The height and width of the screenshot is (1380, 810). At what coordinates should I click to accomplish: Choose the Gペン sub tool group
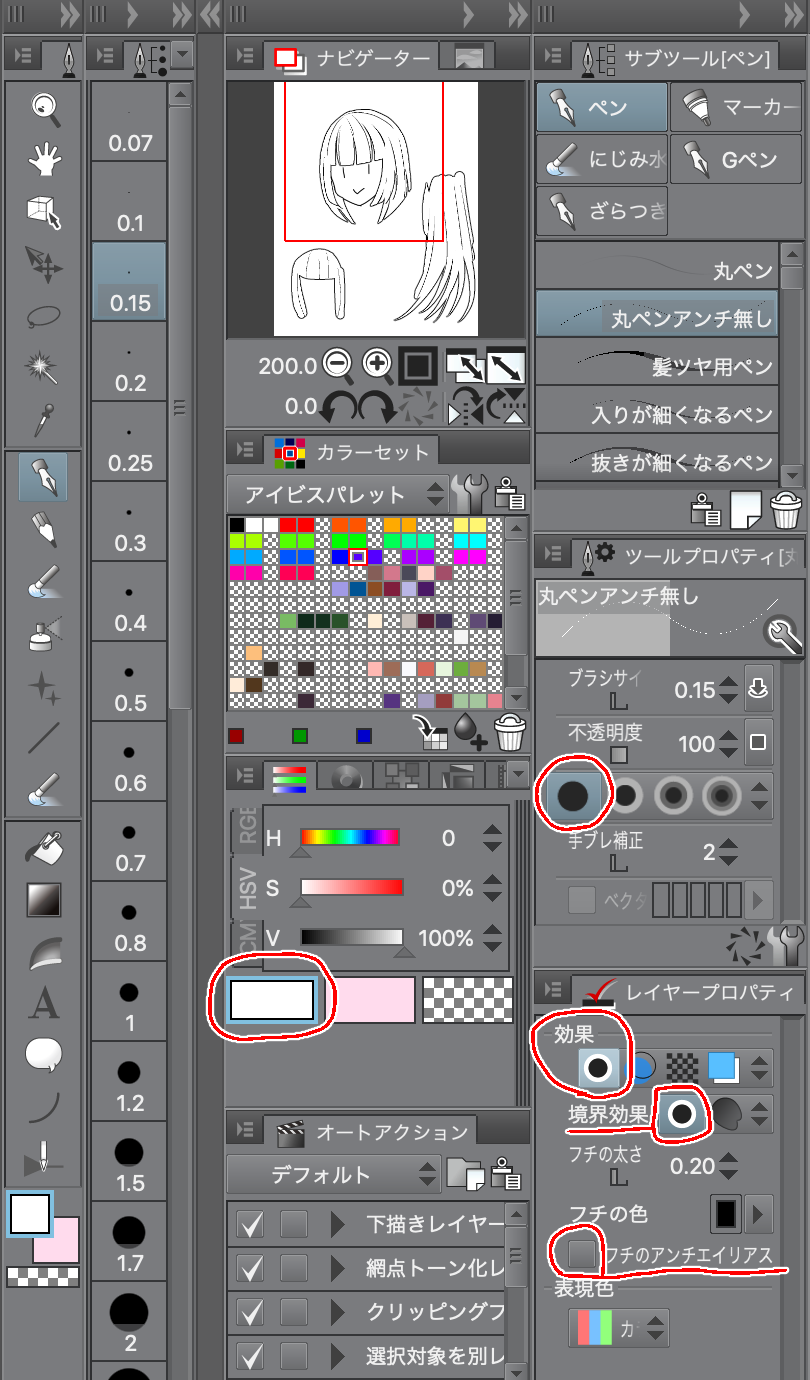click(x=737, y=159)
